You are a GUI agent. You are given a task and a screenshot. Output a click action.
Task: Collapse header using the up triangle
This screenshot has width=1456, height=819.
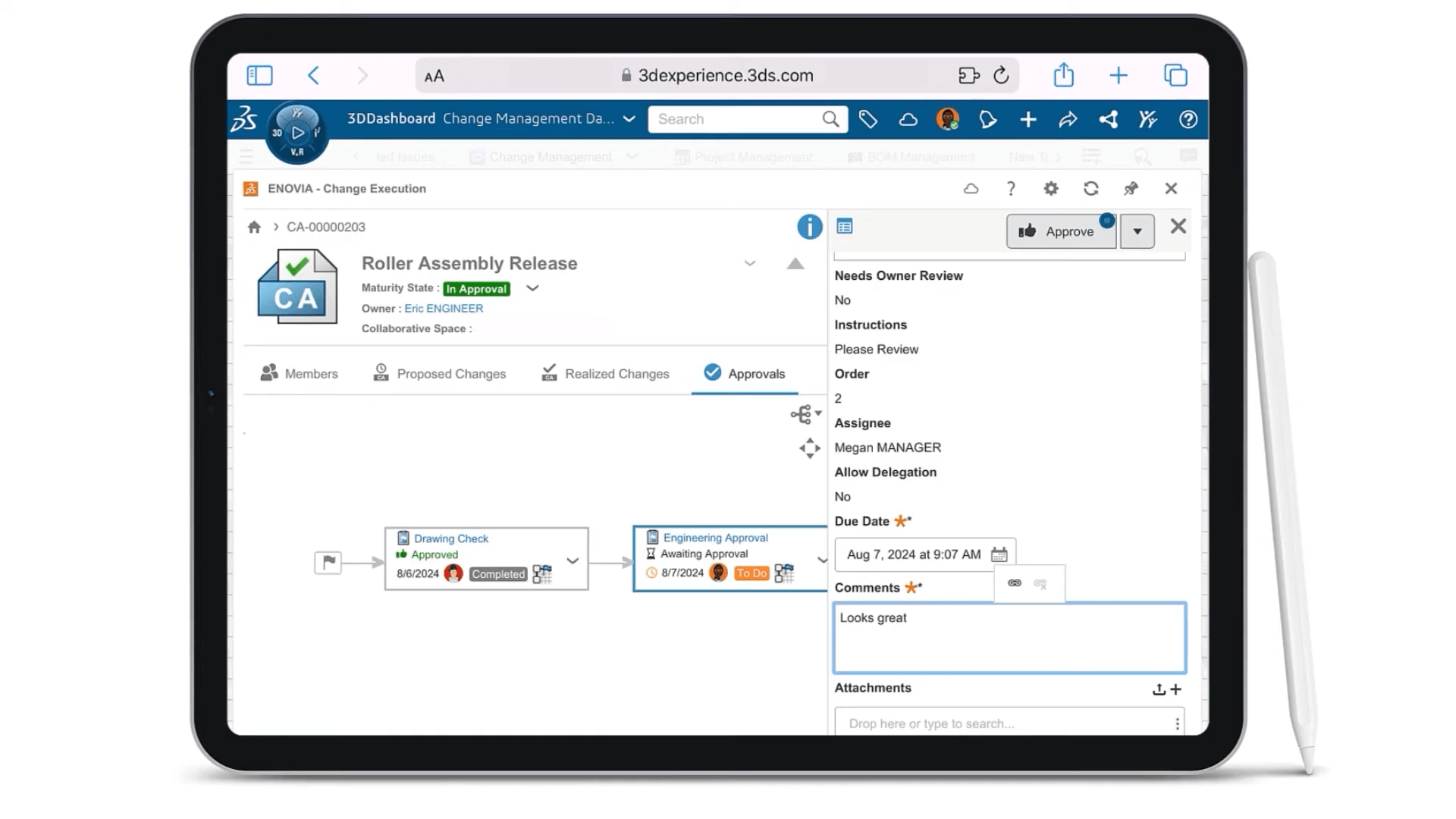pyautogui.click(x=795, y=264)
